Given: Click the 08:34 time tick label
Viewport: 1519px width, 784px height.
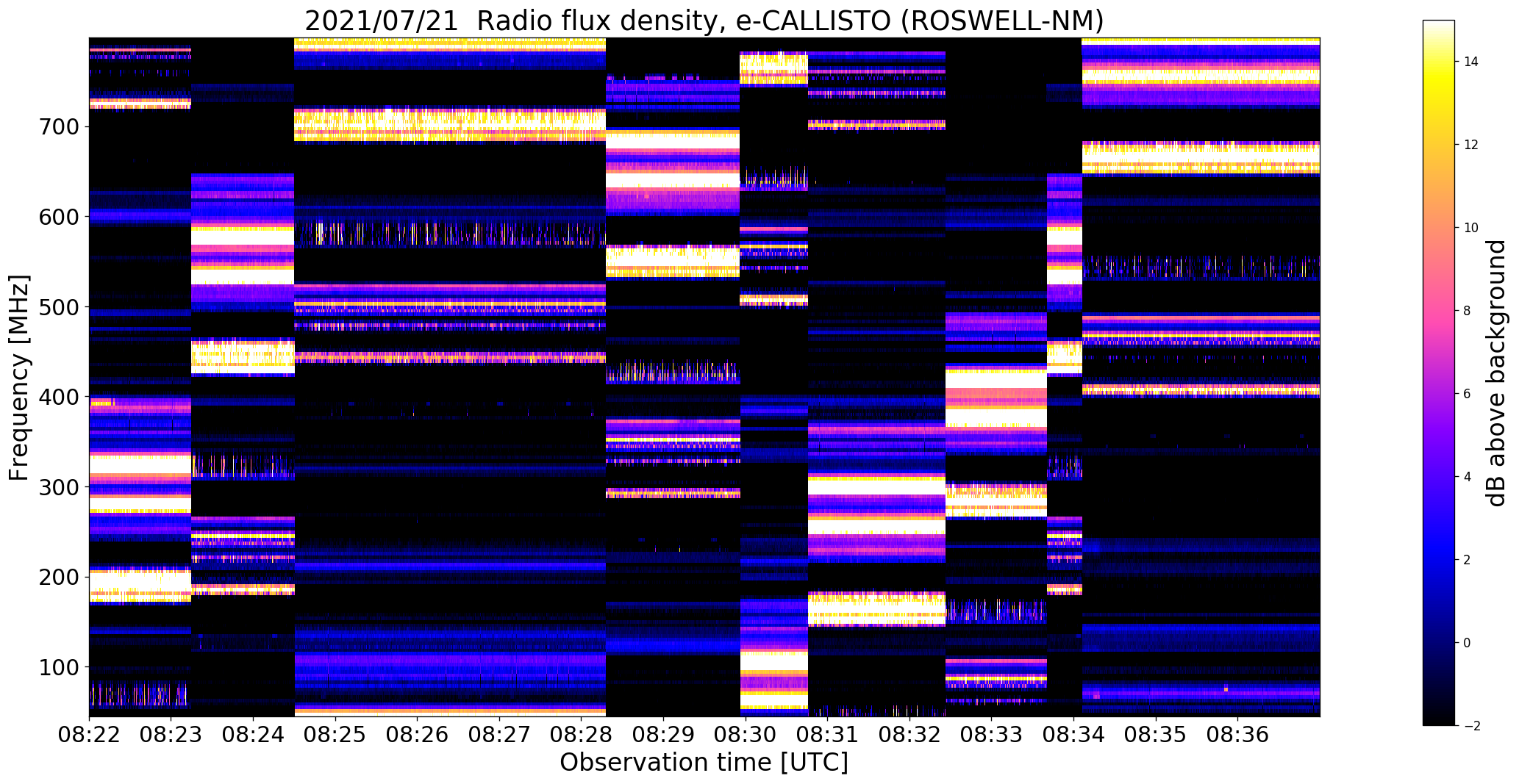Looking at the screenshot, I should click(x=1074, y=734).
